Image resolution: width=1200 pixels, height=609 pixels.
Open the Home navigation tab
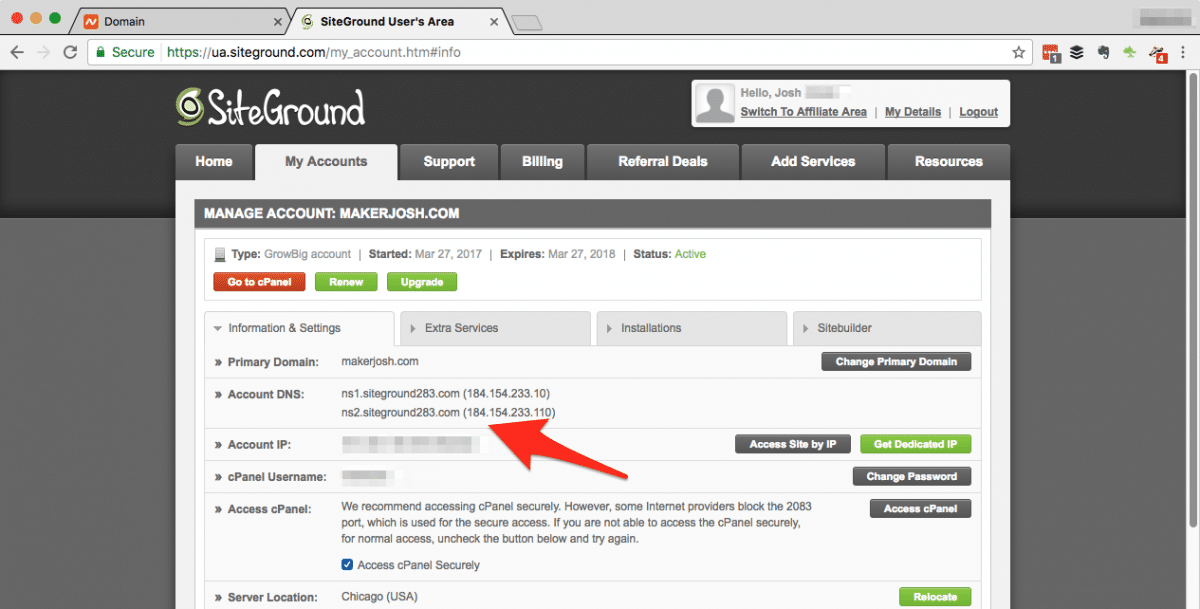coord(214,162)
